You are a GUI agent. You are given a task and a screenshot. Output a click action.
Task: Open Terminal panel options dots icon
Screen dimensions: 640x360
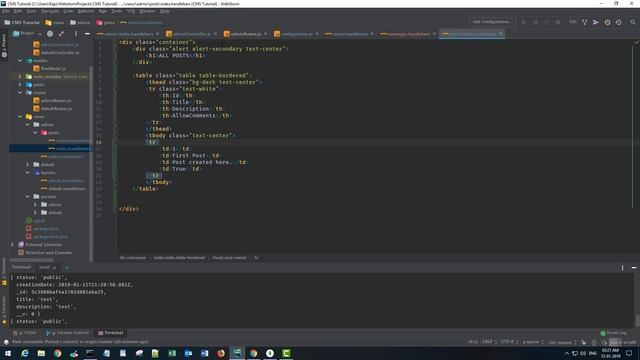click(x=622, y=268)
